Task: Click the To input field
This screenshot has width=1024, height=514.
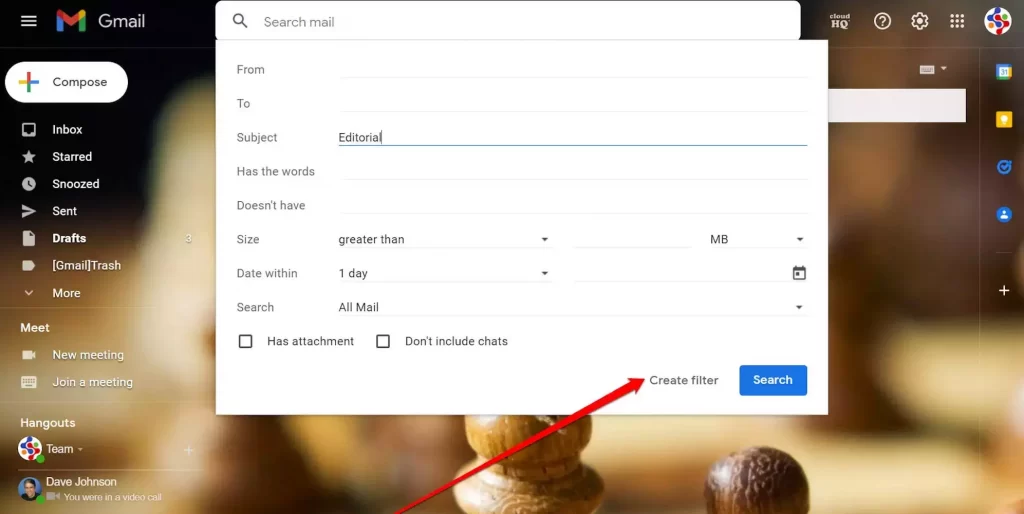Action: [573, 103]
